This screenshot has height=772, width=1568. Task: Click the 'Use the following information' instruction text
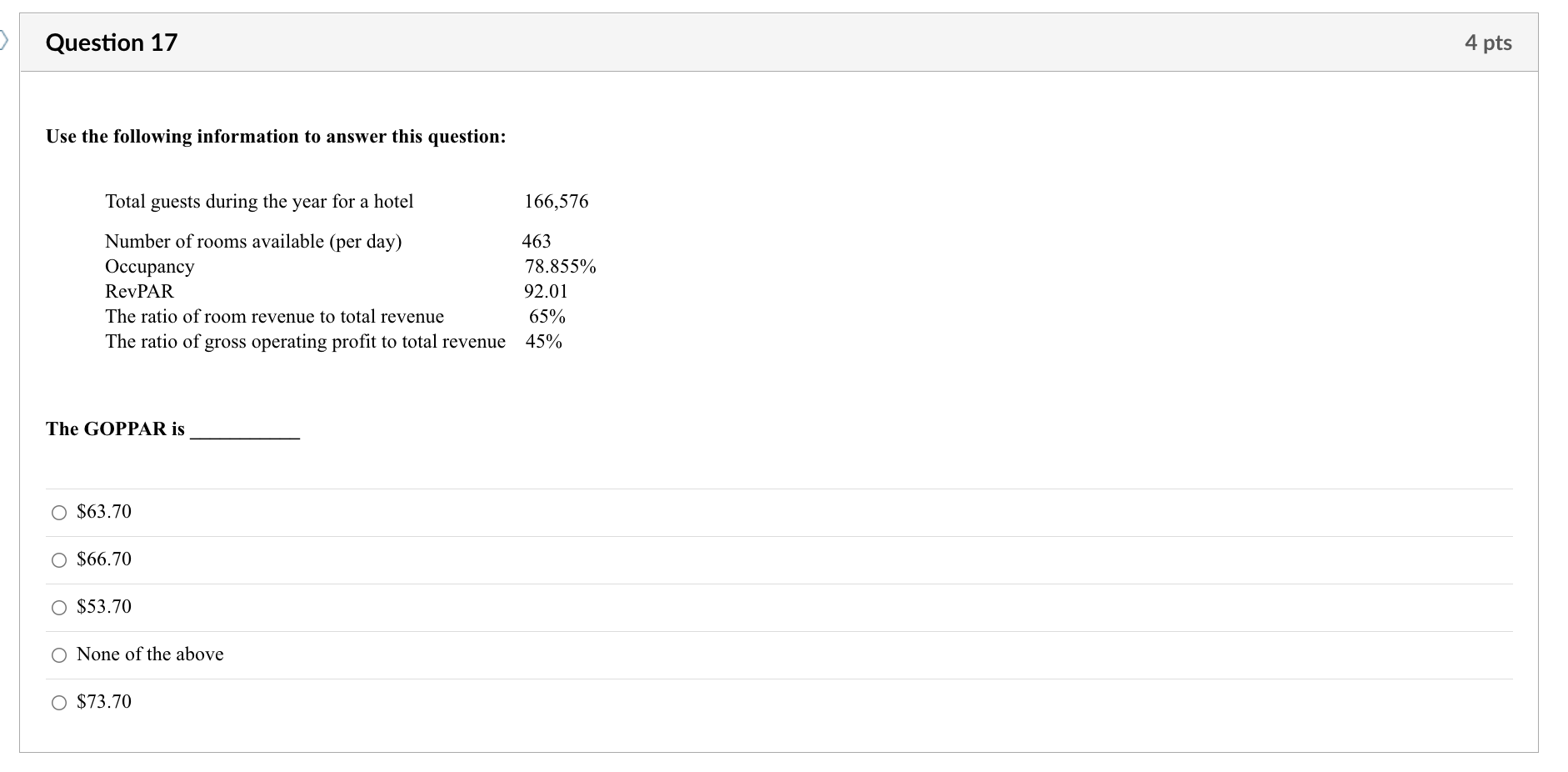pyautogui.click(x=276, y=137)
